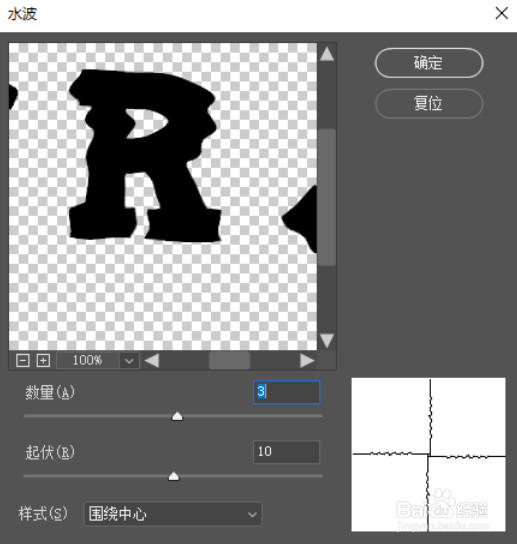Image resolution: width=517 pixels, height=544 pixels.
Task: Click the preview scroll-right arrow
Action: [x=307, y=361]
